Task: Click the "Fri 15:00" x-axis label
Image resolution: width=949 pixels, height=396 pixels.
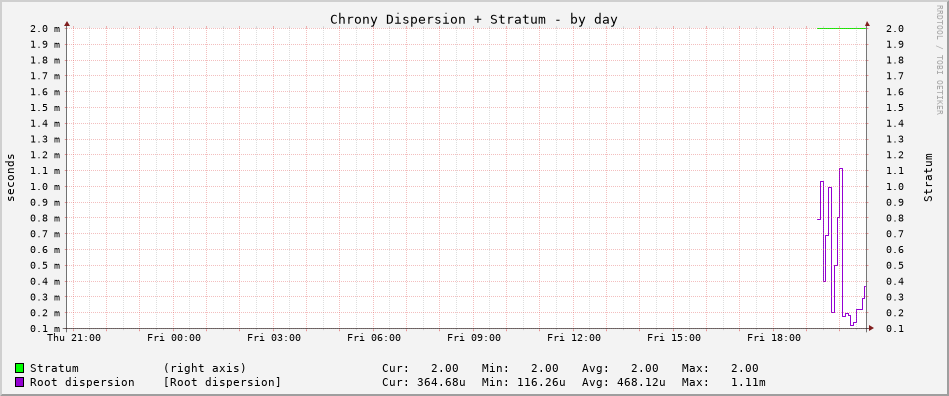Action: [674, 338]
